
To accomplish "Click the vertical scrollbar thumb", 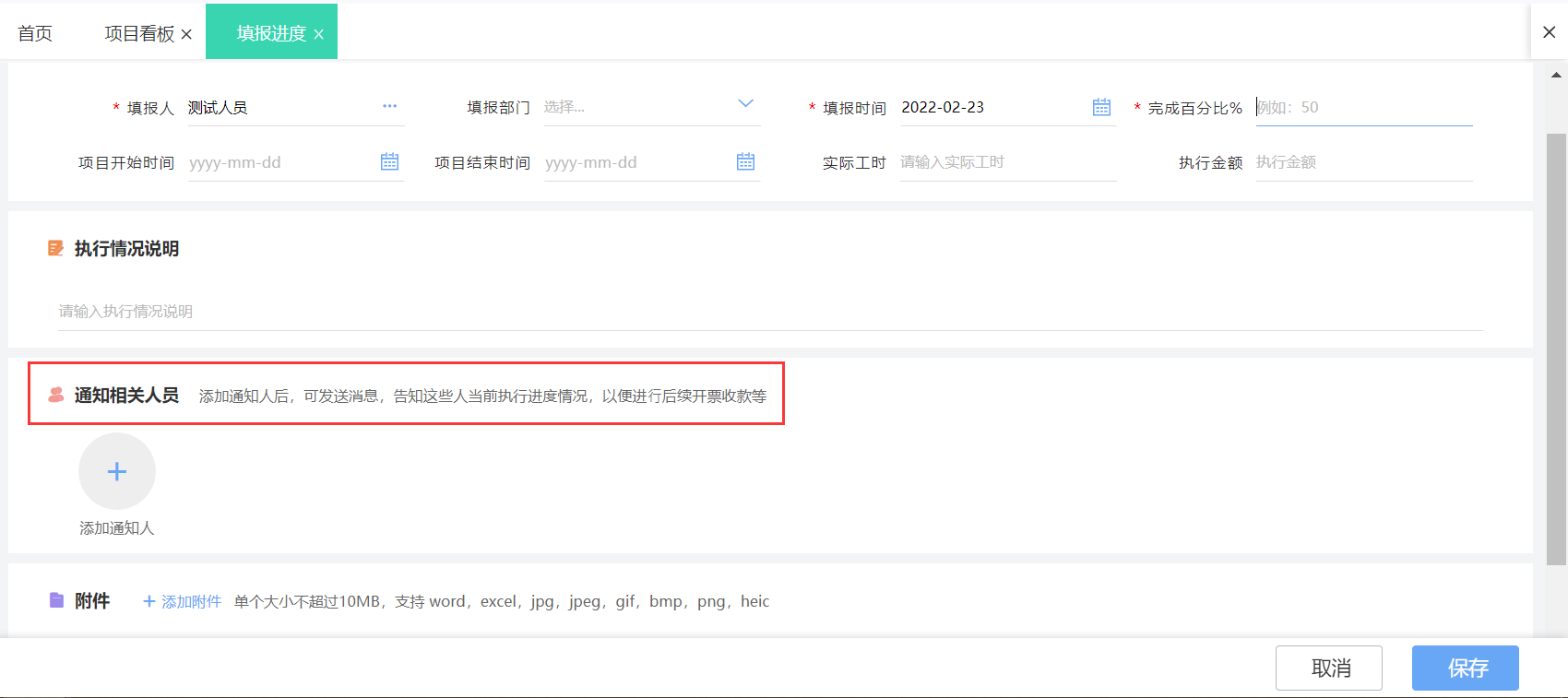I will coord(1556,349).
